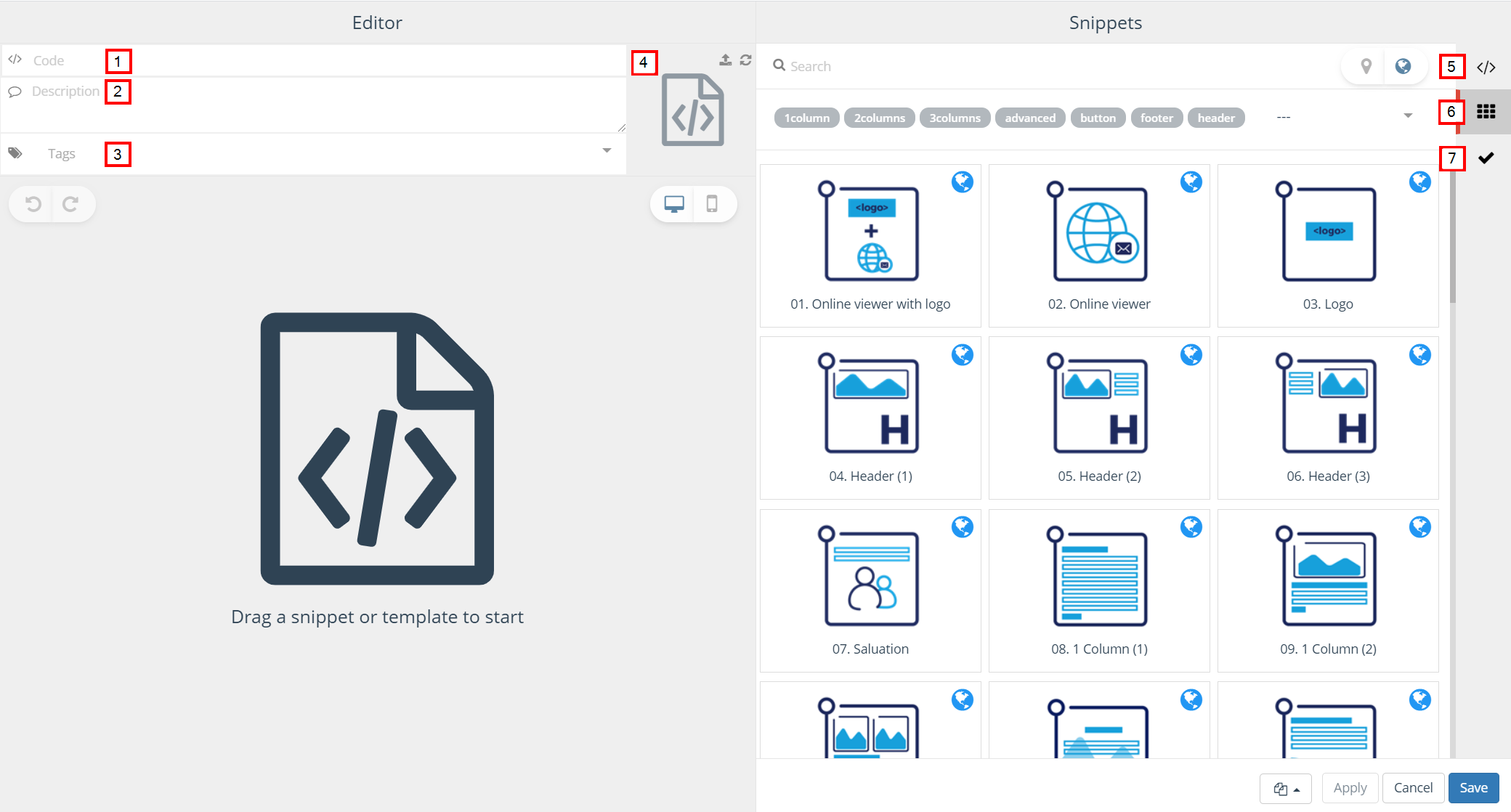Click the Description speech bubble icon
1511x812 pixels.
(x=15, y=92)
